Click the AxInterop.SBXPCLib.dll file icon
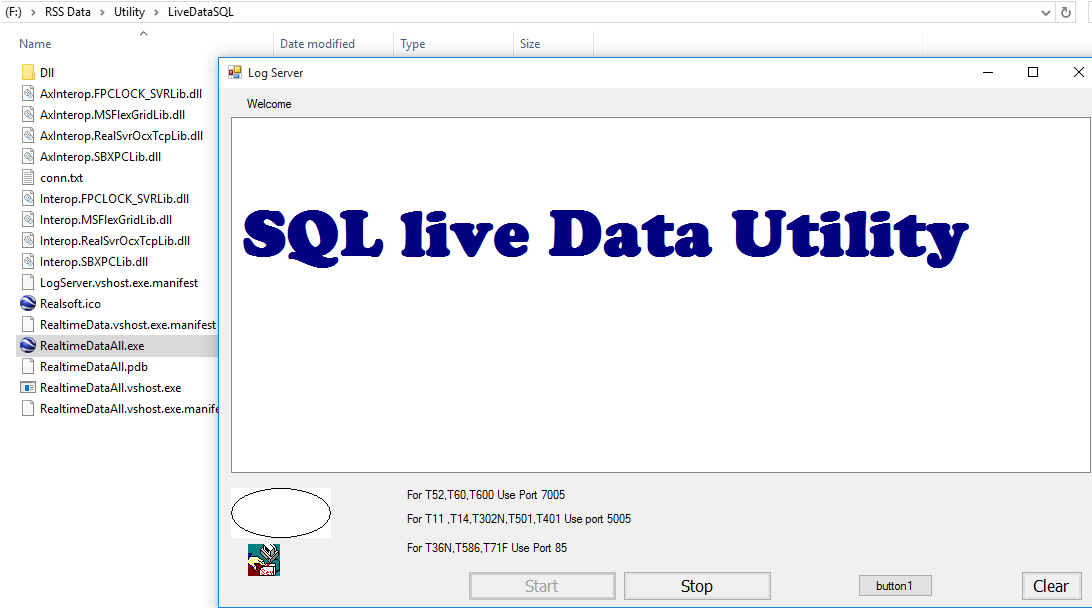1092x610 pixels. coord(28,156)
